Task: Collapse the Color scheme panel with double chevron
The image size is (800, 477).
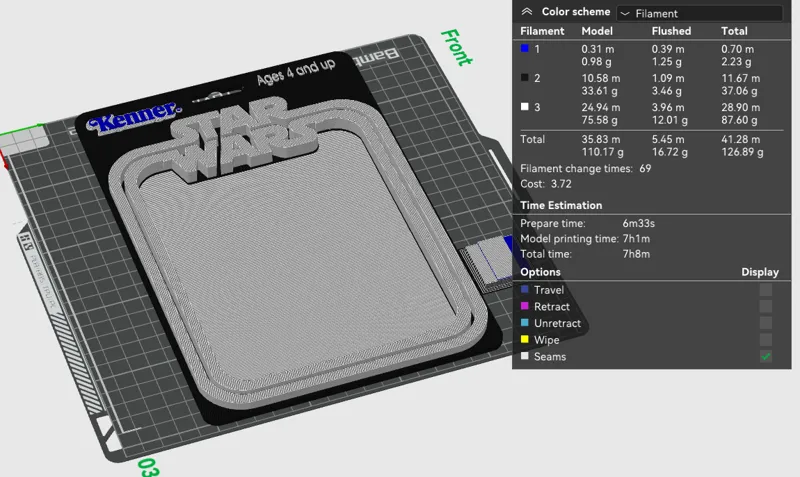Action: (x=527, y=12)
